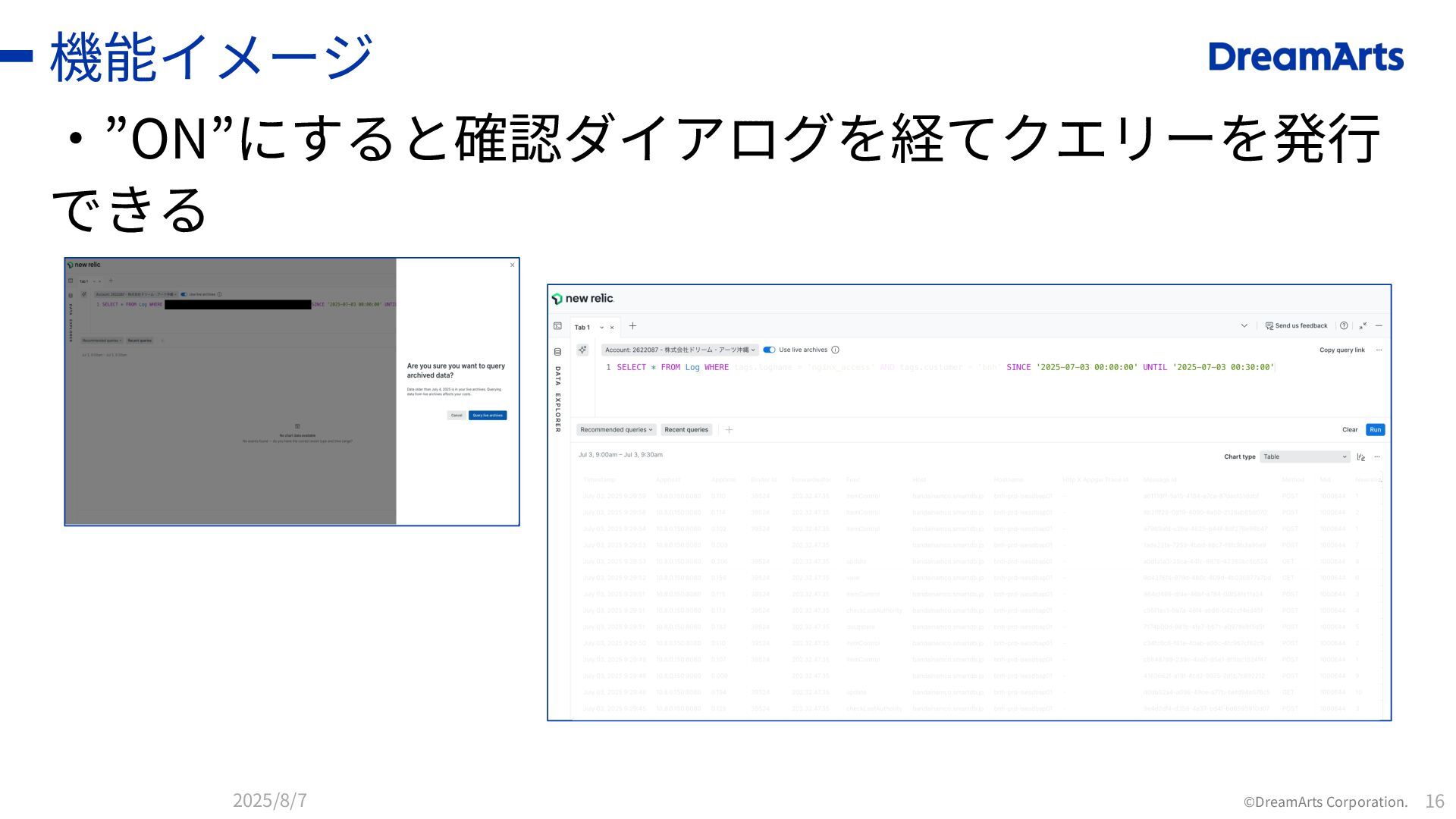Close the archived data dialog with X
Viewport: 1456px width, 819px height.
513,265
